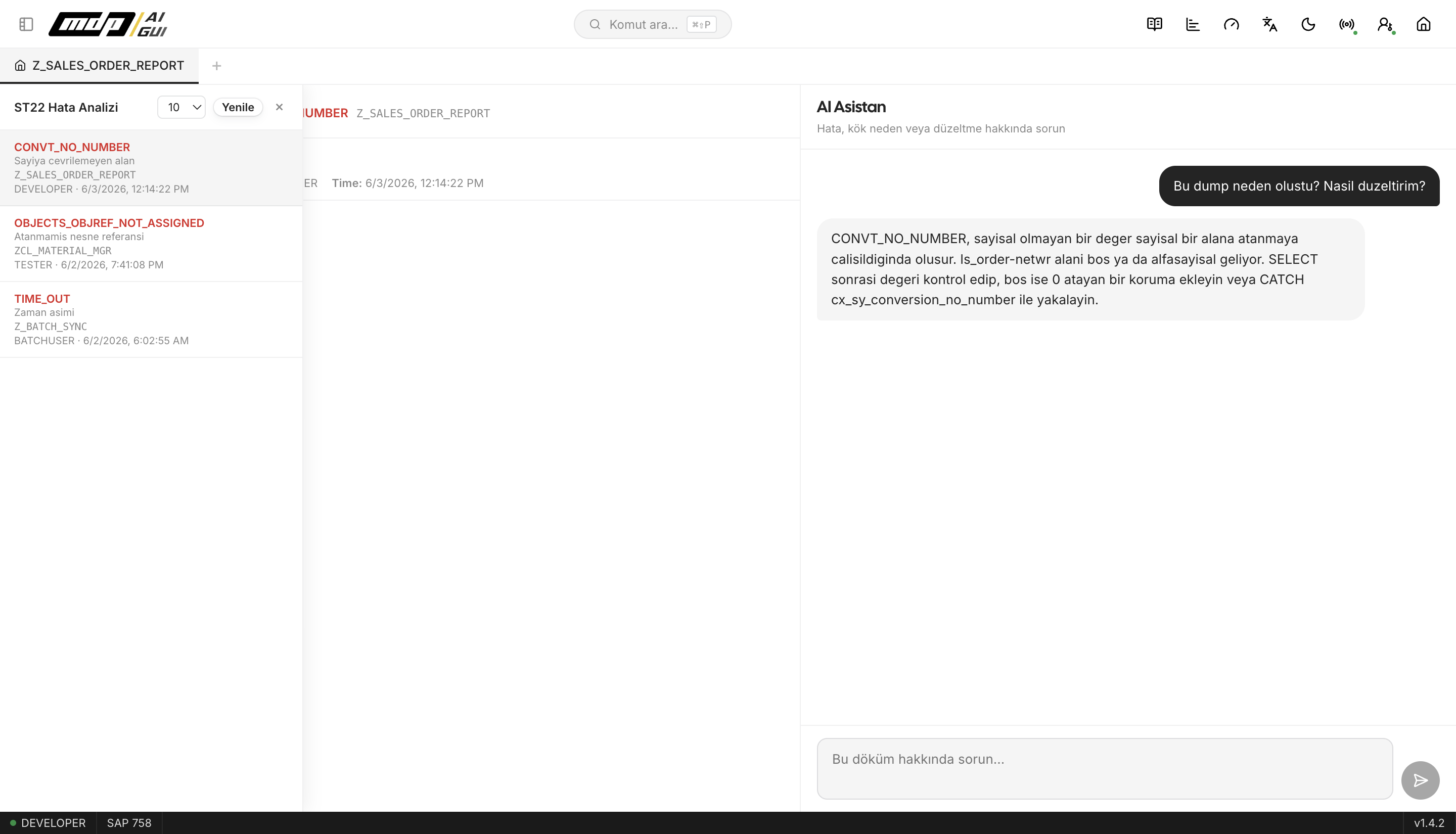Send the message with paper plane icon
The image size is (1456, 834).
1420,780
